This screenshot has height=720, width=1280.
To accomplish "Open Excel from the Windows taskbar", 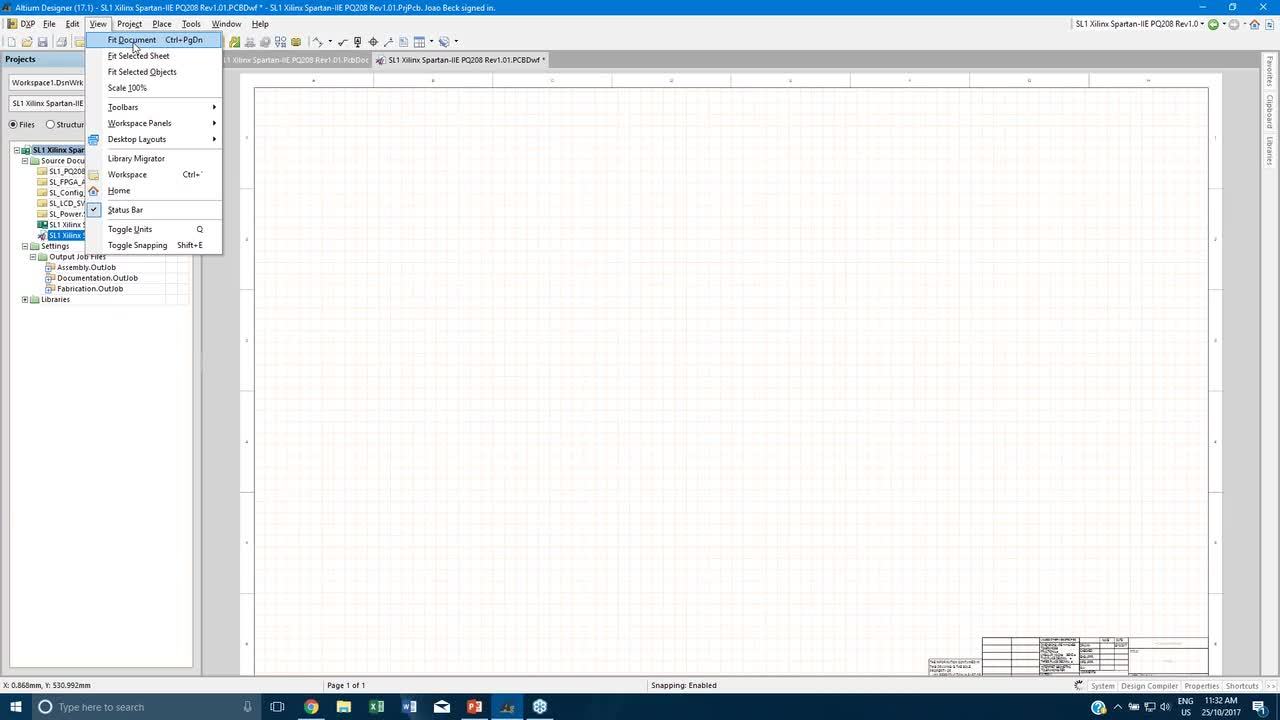I will 376,707.
